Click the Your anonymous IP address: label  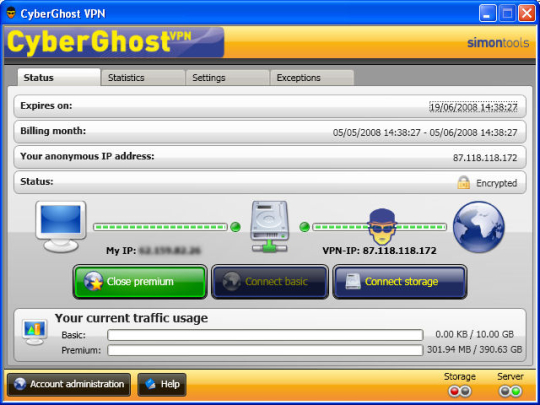[x=87, y=156]
